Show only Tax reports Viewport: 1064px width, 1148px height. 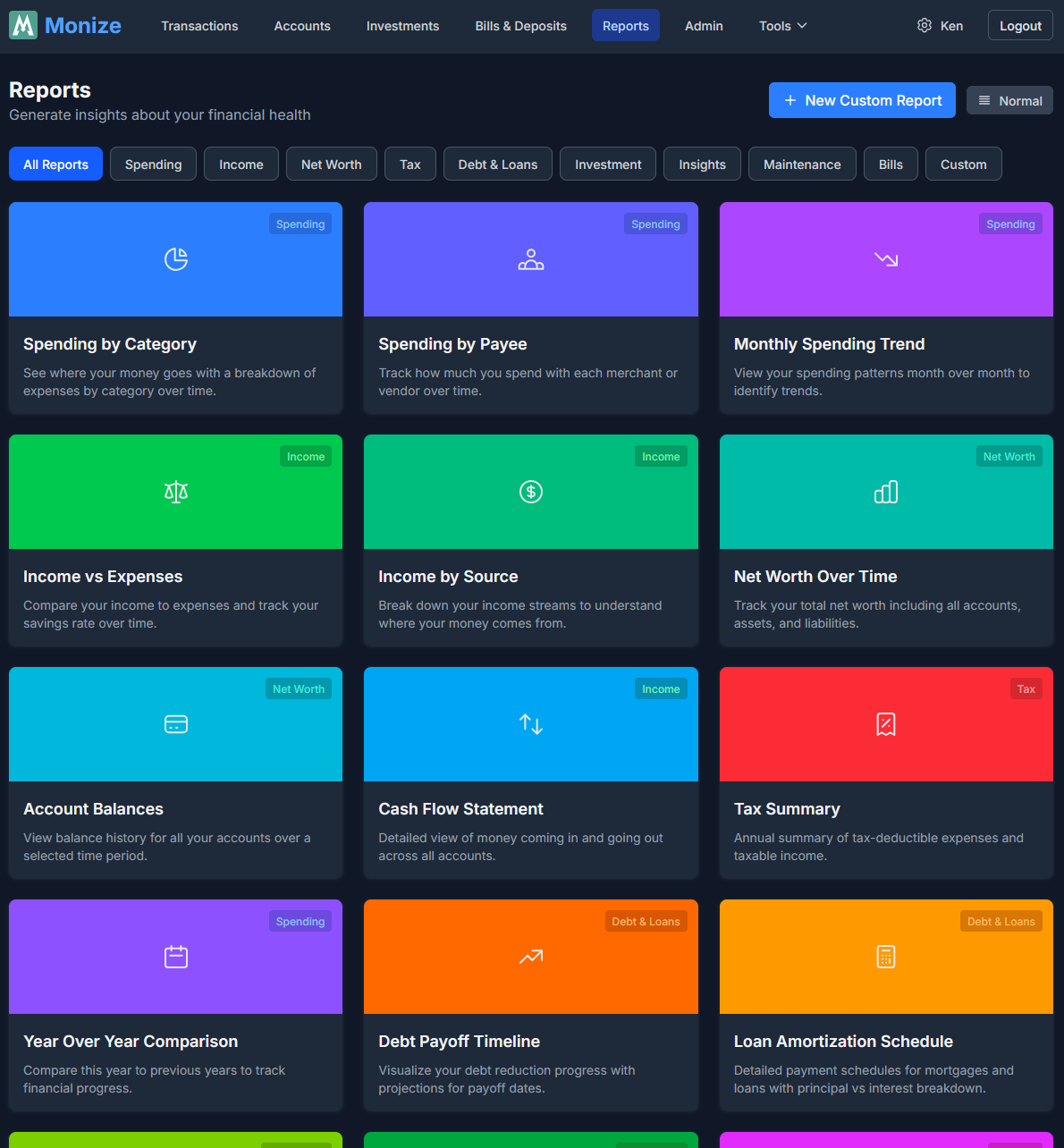click(x=410, y=164)
